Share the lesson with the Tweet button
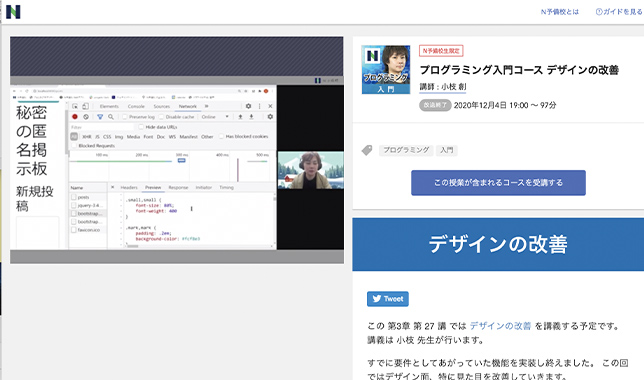Image resolution: width=644 pixels, height=380 pixels. pyautogui.click(x=388, y=299)
